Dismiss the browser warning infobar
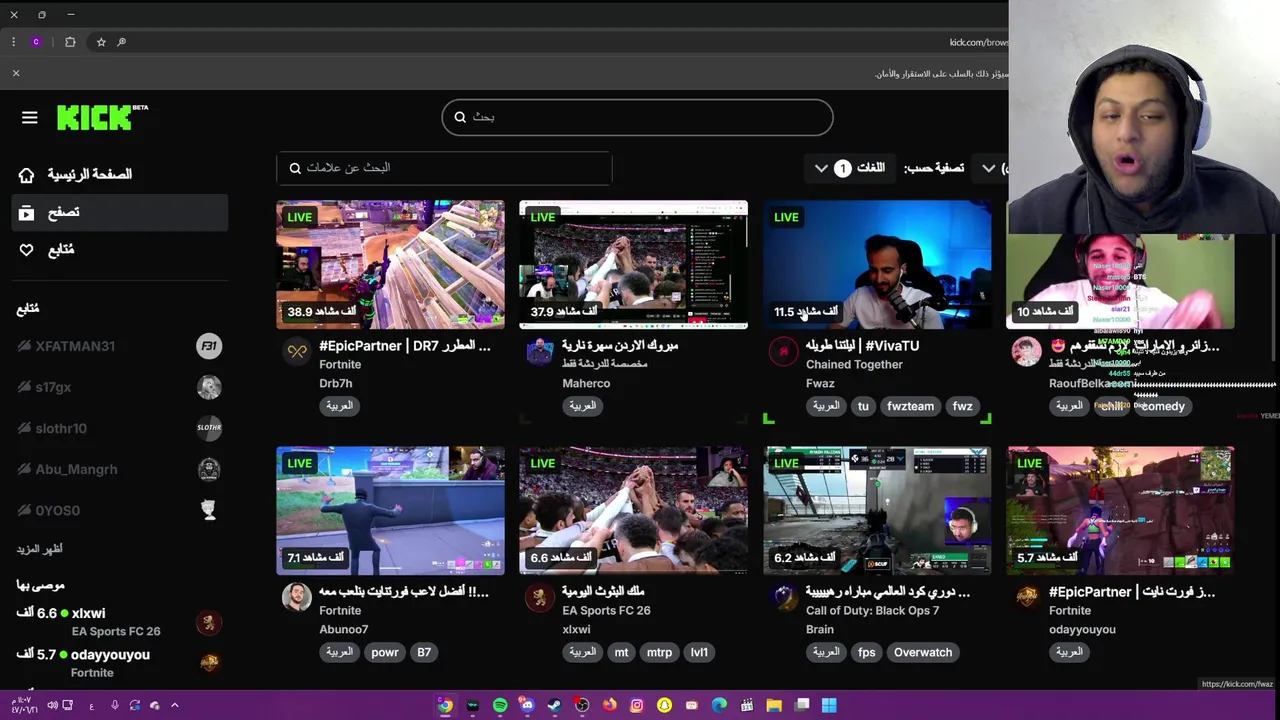The width and height of the screenshot is (1280, 720). [x=16, y=73]
